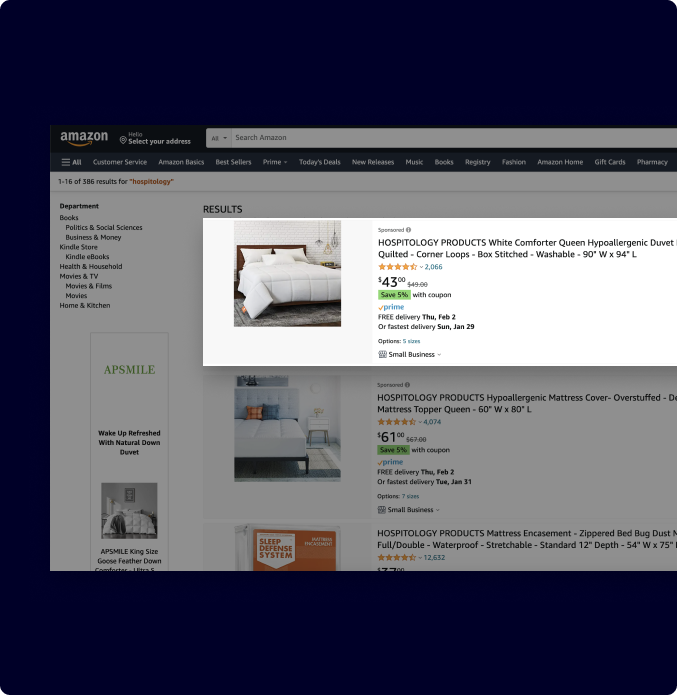677x695 pixels.
Task: Click the Prime badge on the comforter listing
Action: pos(391,307)
